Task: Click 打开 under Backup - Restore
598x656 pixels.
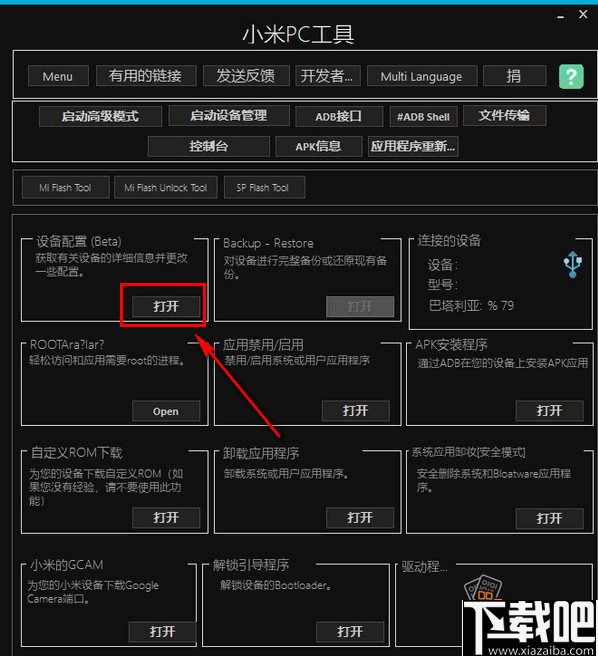Action: coord(360,307)
